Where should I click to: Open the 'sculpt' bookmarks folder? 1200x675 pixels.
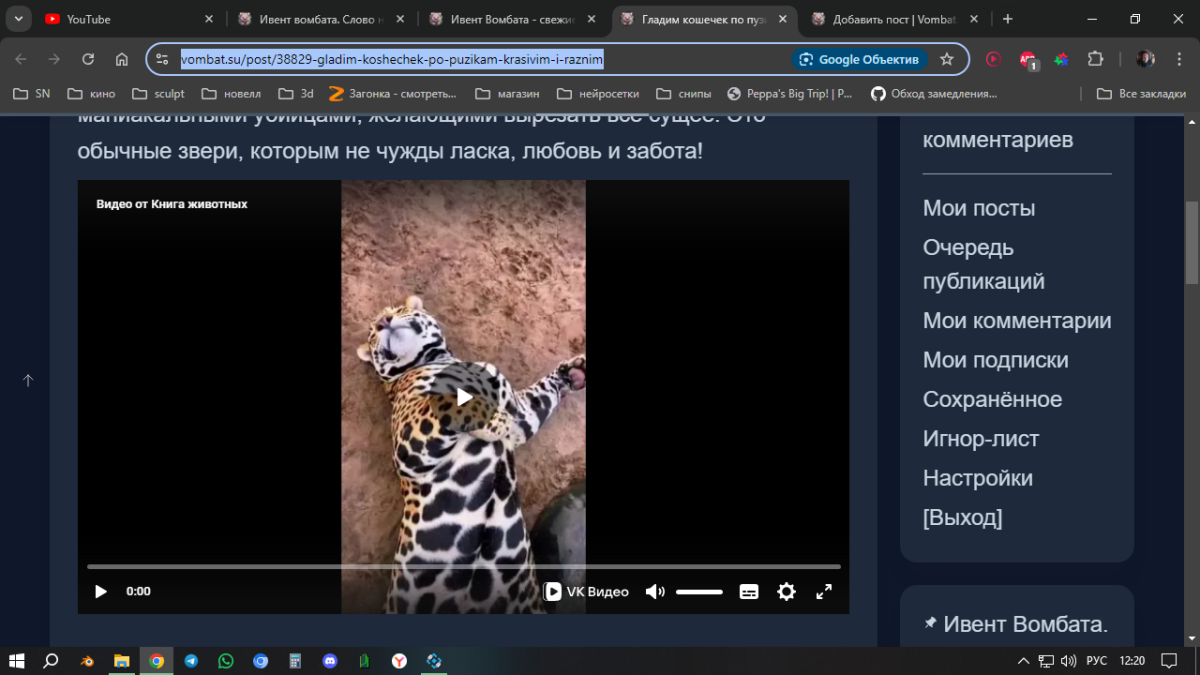click(158, 94)
